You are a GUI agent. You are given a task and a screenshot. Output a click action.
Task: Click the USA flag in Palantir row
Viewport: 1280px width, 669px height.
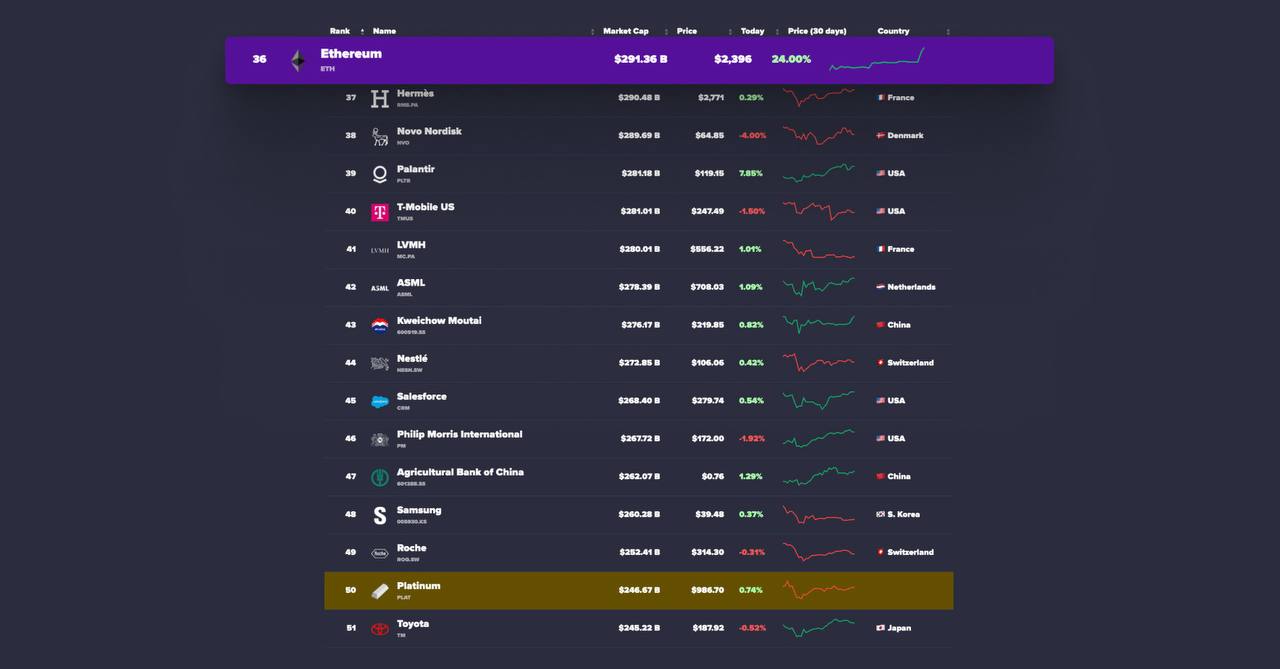click(881, 173)
